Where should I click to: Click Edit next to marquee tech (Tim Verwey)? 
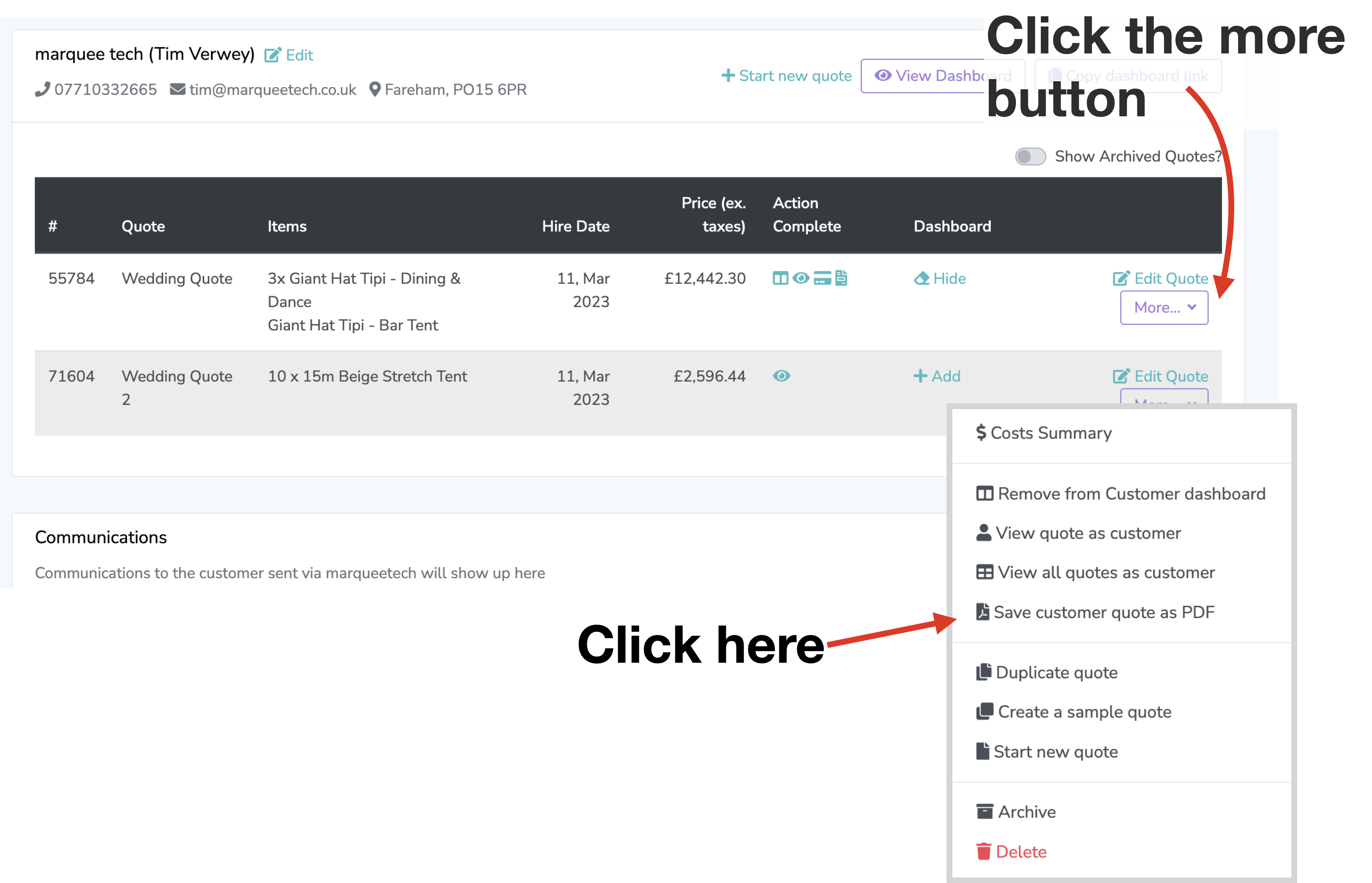point(288,55)
